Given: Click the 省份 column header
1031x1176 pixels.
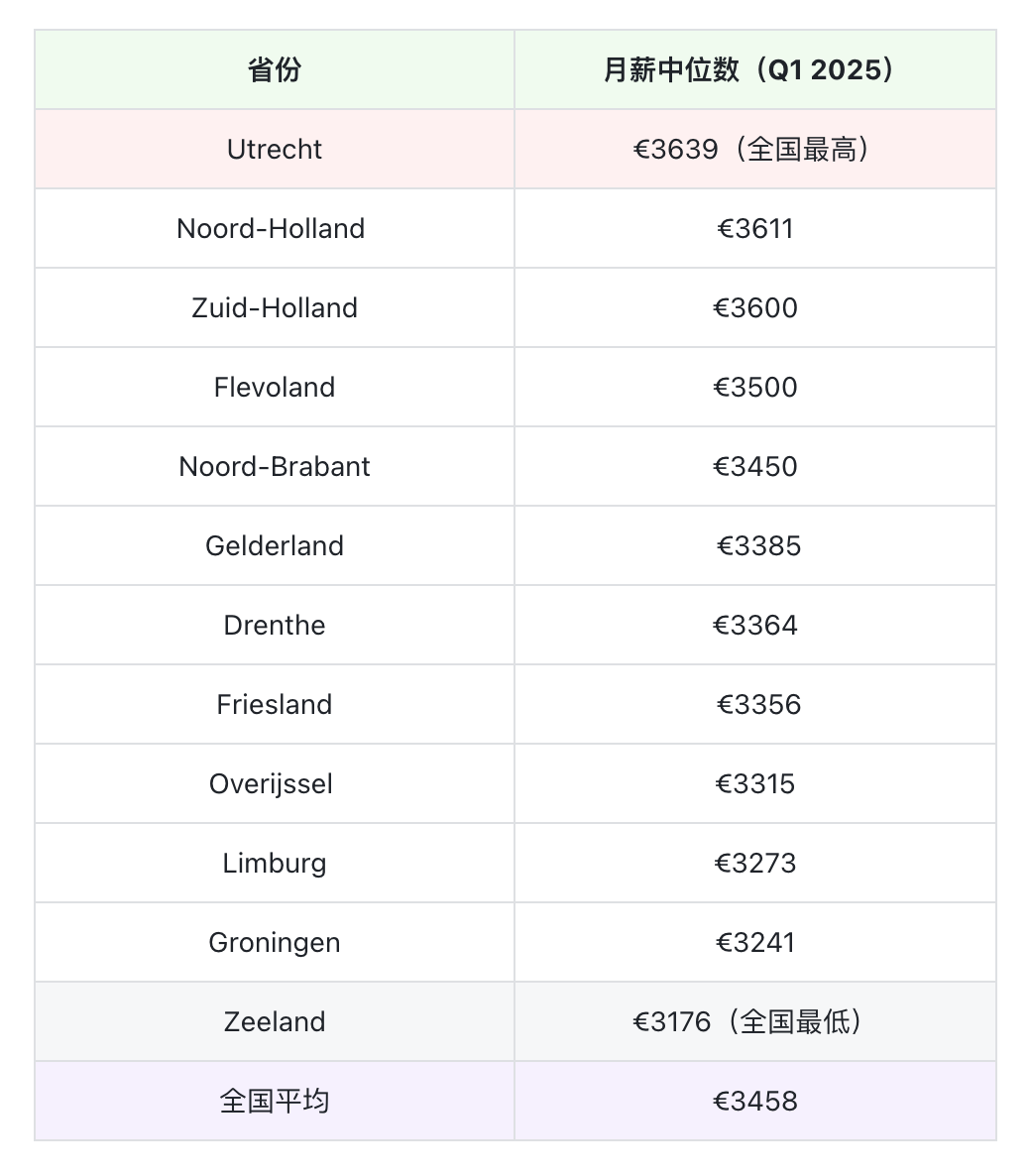Looking at the screenshot, I should coord(275,69).
